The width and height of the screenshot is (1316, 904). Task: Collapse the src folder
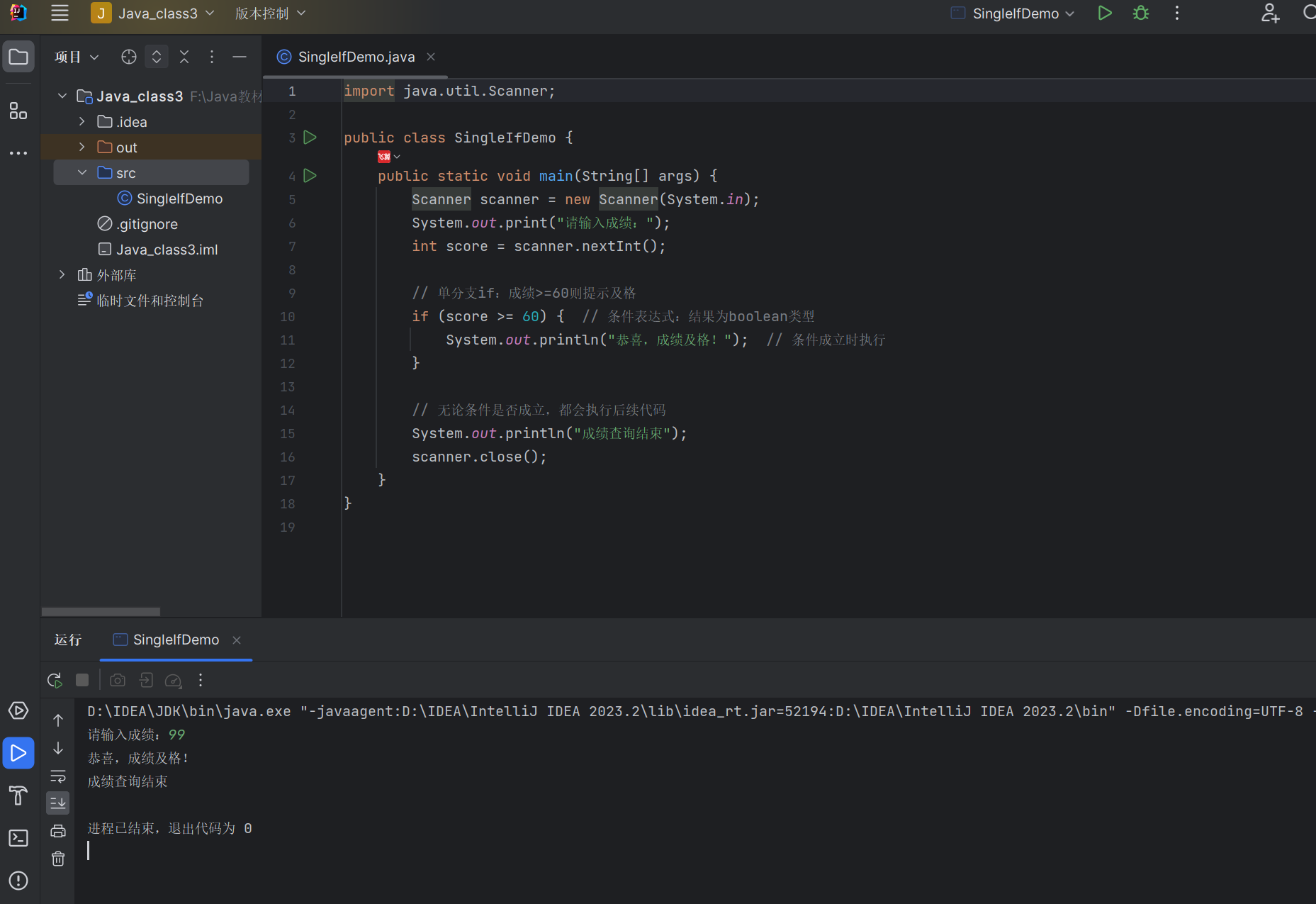pyautogui.click(x=82, y=172)
